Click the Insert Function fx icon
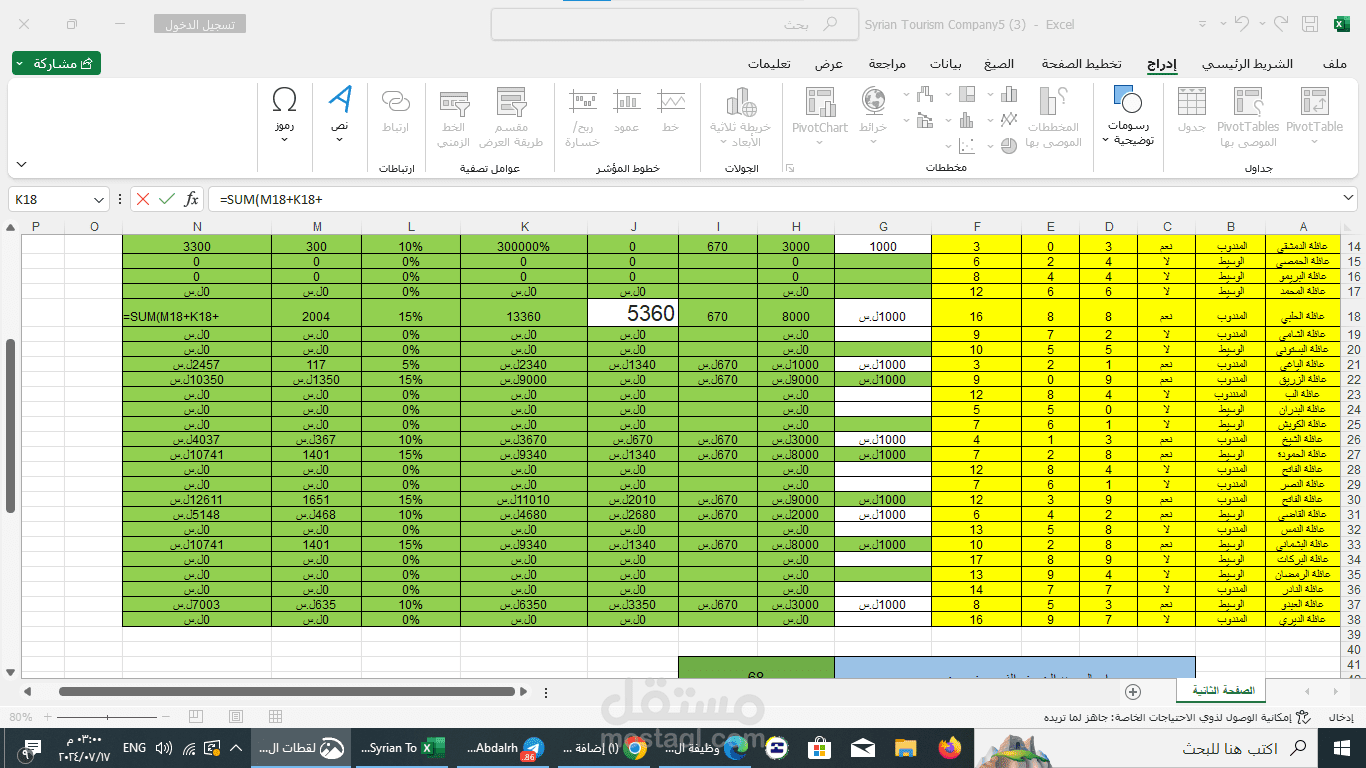Viewport: 1366px width, 768px height. pyautogui.click(x=192, y=199)
